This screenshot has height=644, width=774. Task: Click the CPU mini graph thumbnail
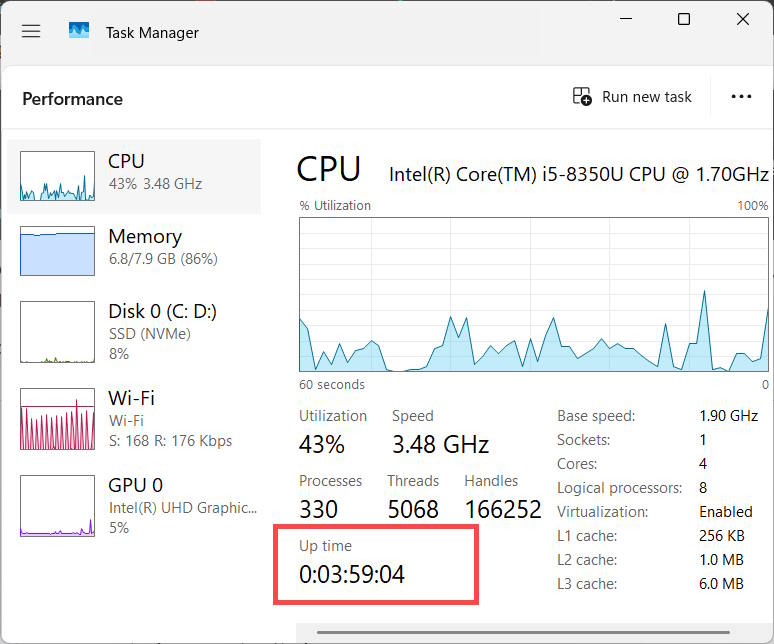point(57,176)
